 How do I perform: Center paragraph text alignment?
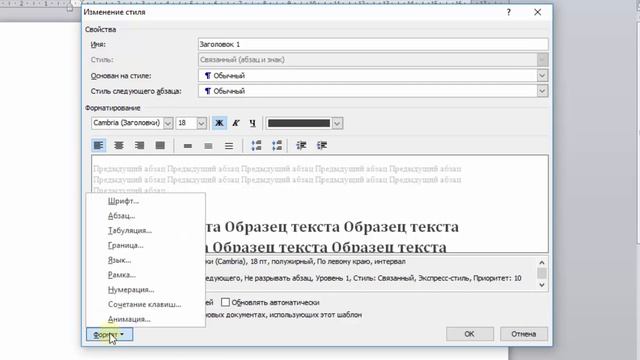coord(119,145)
